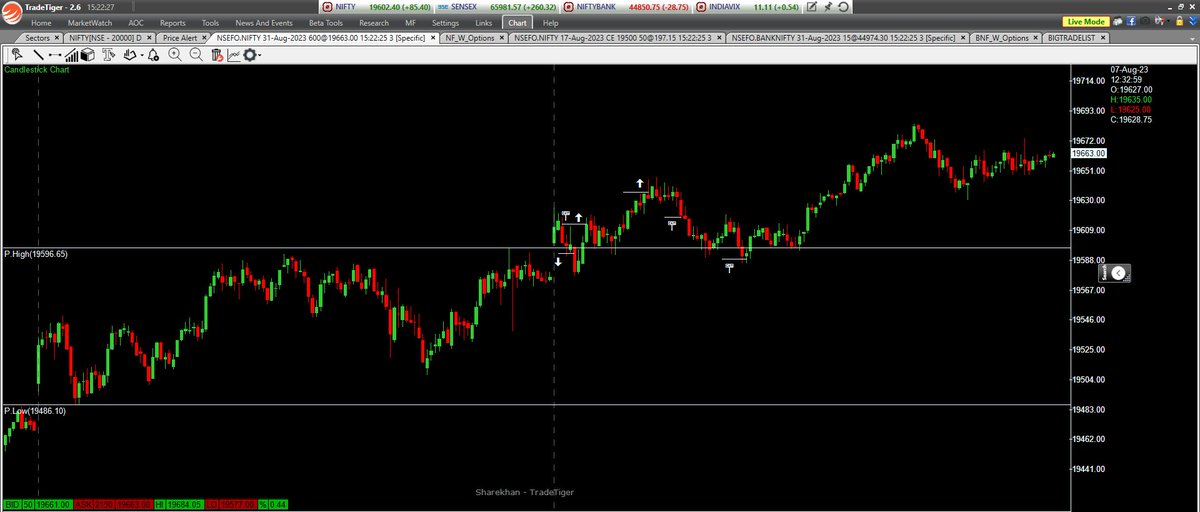Open the Help menu
Image resolution: width=1200 pixels, height=512 pixels.
[x=551, y=22]
